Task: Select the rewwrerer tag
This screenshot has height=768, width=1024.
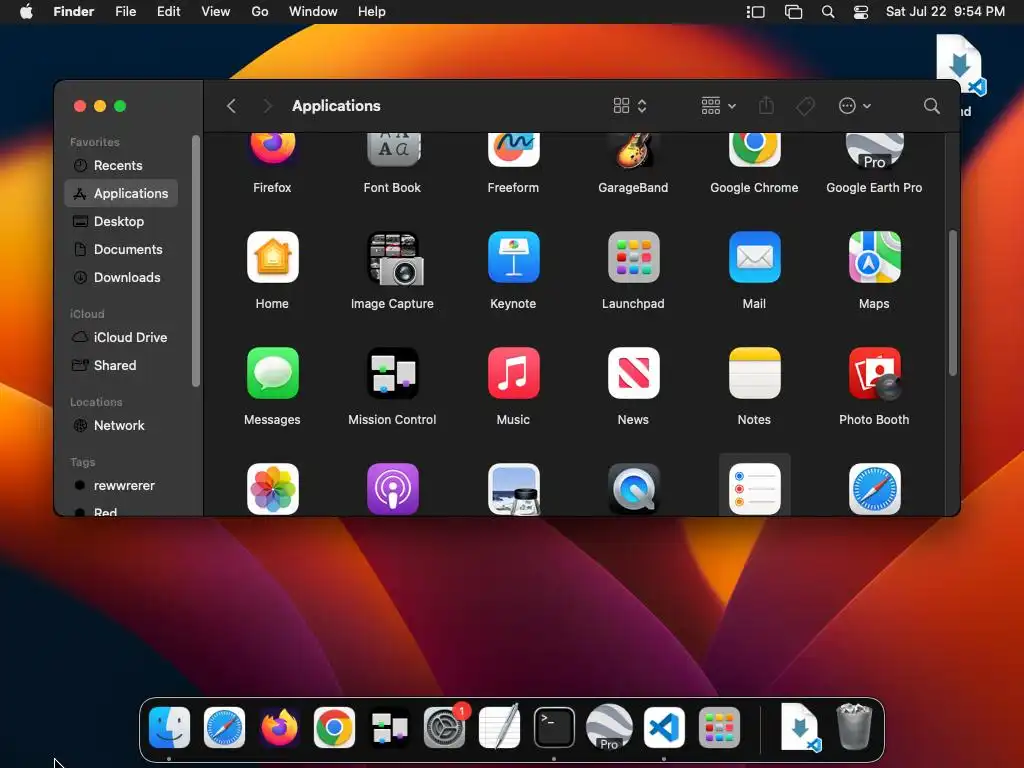Action: click(121, 486)
